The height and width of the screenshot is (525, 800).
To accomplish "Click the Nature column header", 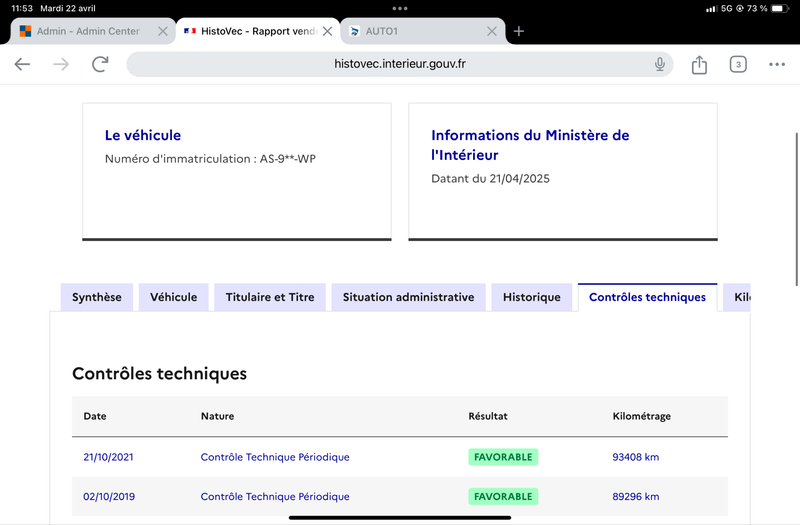I will pos(217,416).
